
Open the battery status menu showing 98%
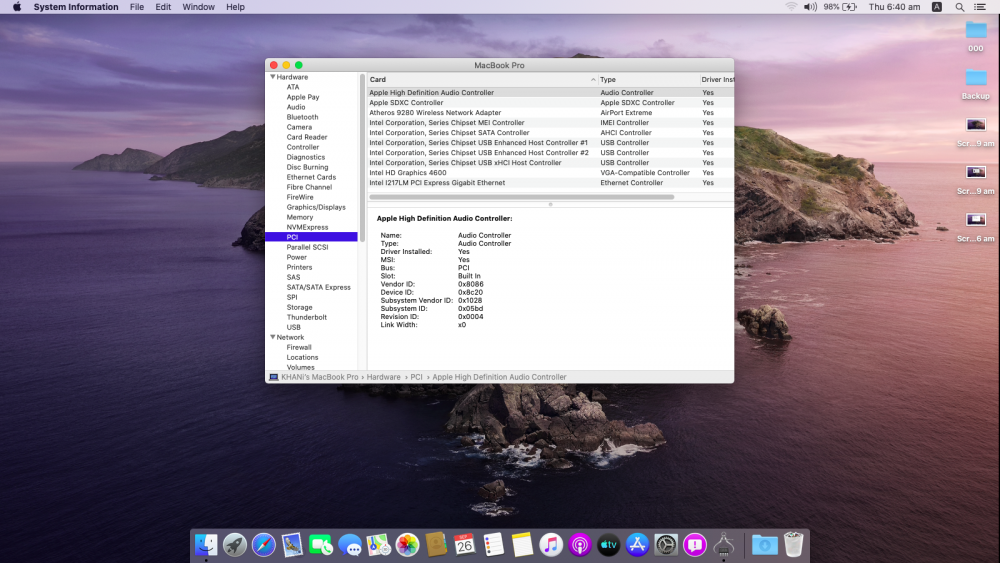840,7
